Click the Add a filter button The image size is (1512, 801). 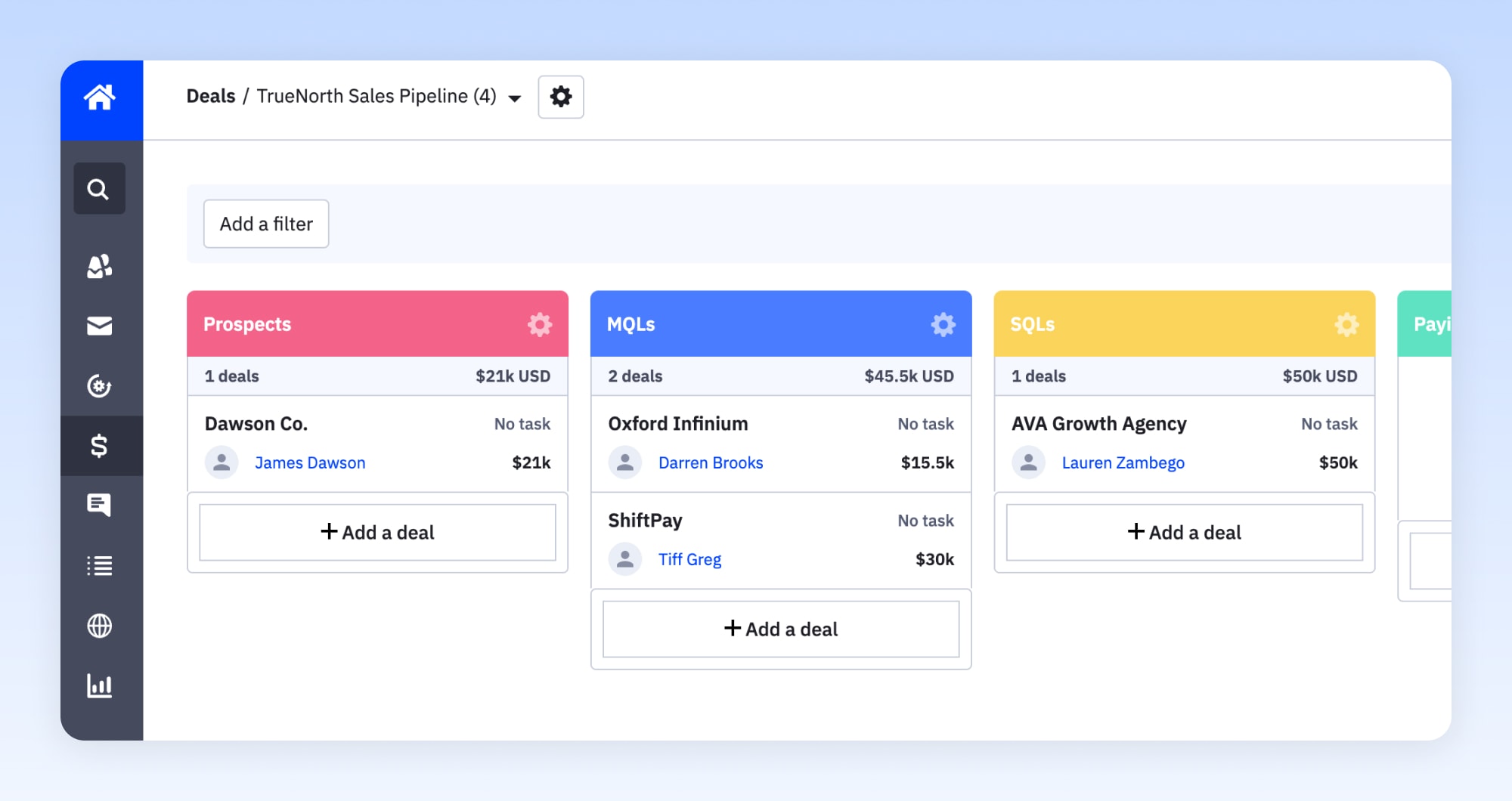coord(266,224)
